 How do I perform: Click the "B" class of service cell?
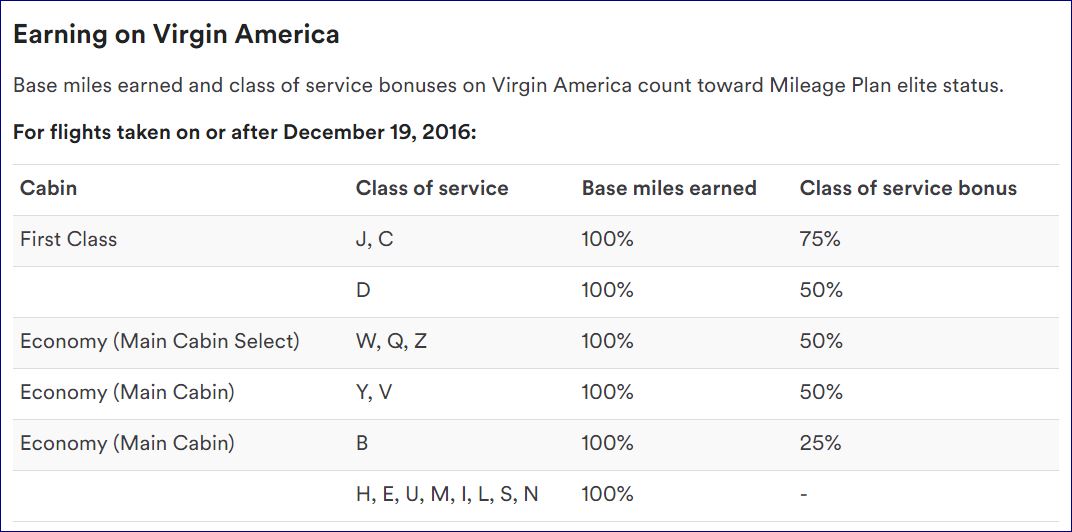pos(362,443)
